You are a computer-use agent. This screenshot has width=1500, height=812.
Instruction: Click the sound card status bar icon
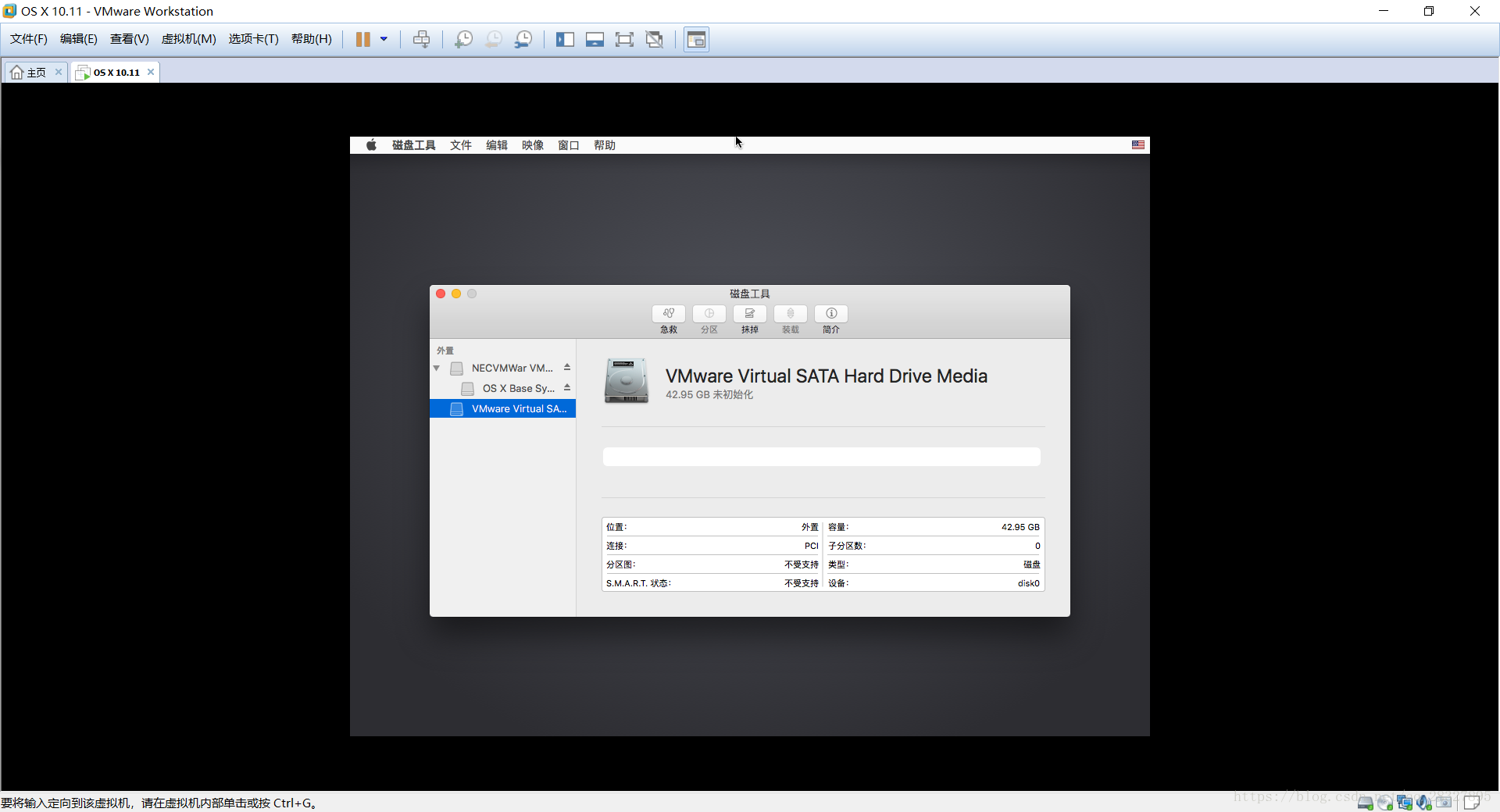click(x=1424, y=803)
